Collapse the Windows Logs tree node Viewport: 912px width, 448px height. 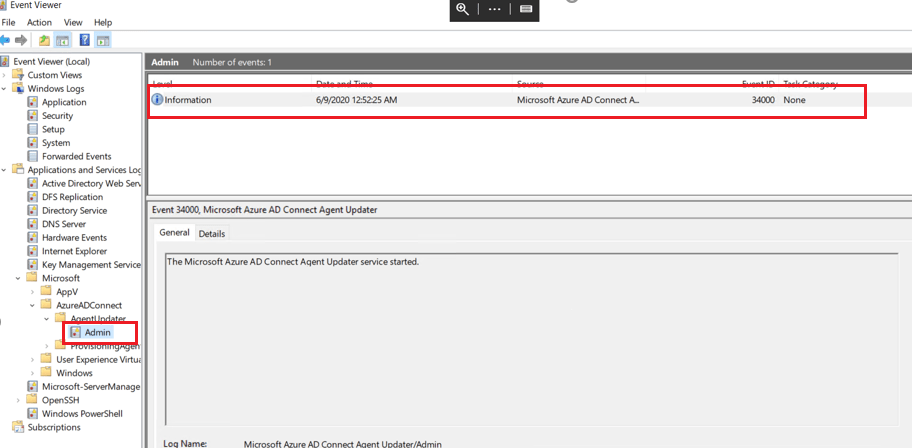(x=4, y=89)
